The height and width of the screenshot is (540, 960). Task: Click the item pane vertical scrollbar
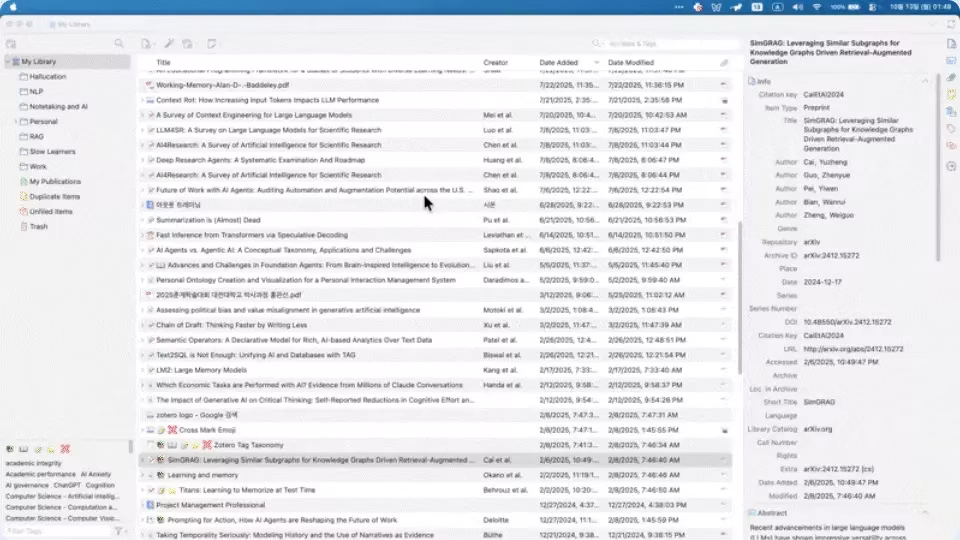pos(938,168)
